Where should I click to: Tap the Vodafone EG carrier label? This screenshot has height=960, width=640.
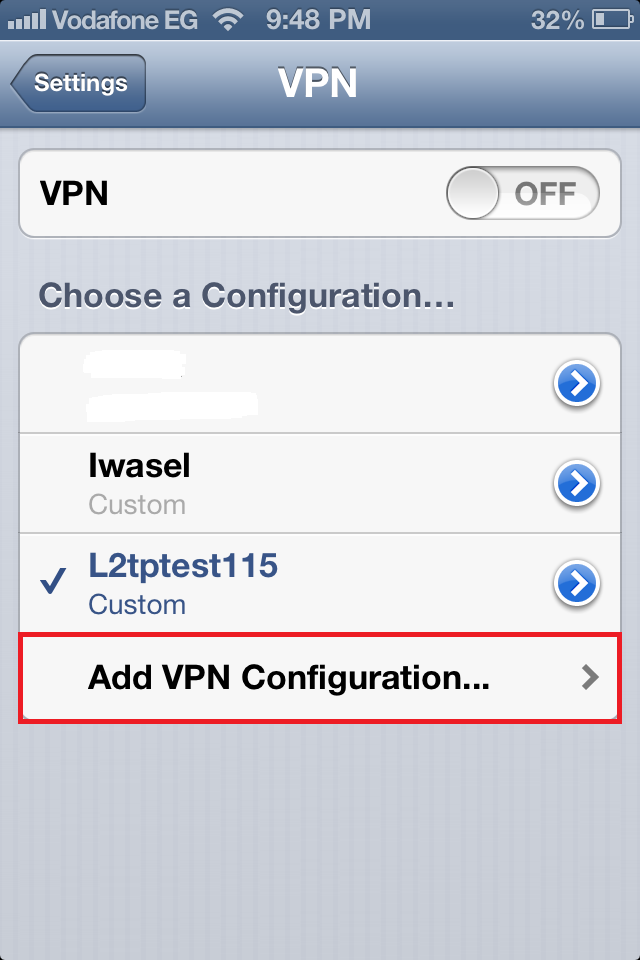point(126,20)
